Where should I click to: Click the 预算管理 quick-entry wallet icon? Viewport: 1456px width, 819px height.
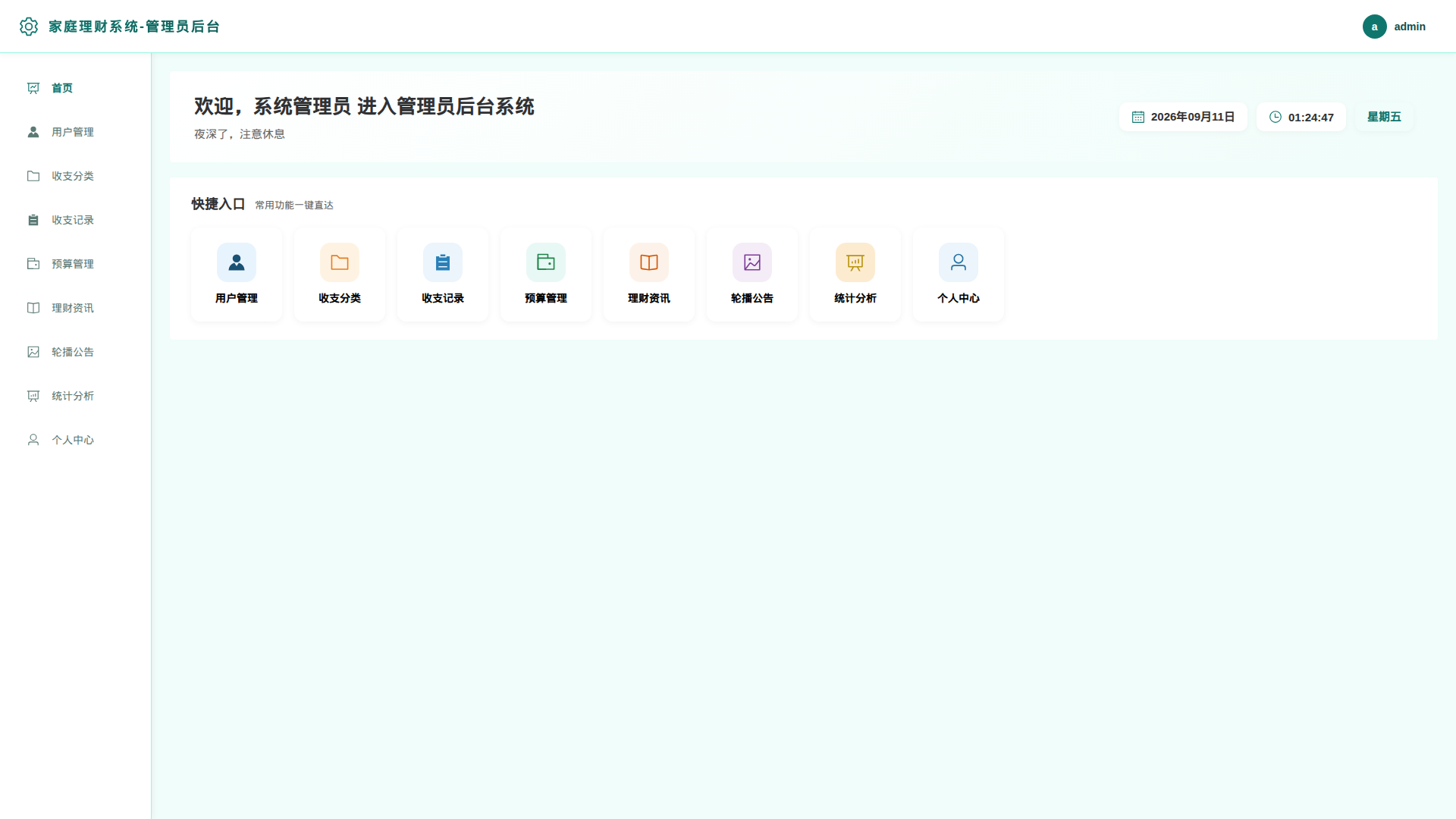pyautogui.click(x=546, y=262)
